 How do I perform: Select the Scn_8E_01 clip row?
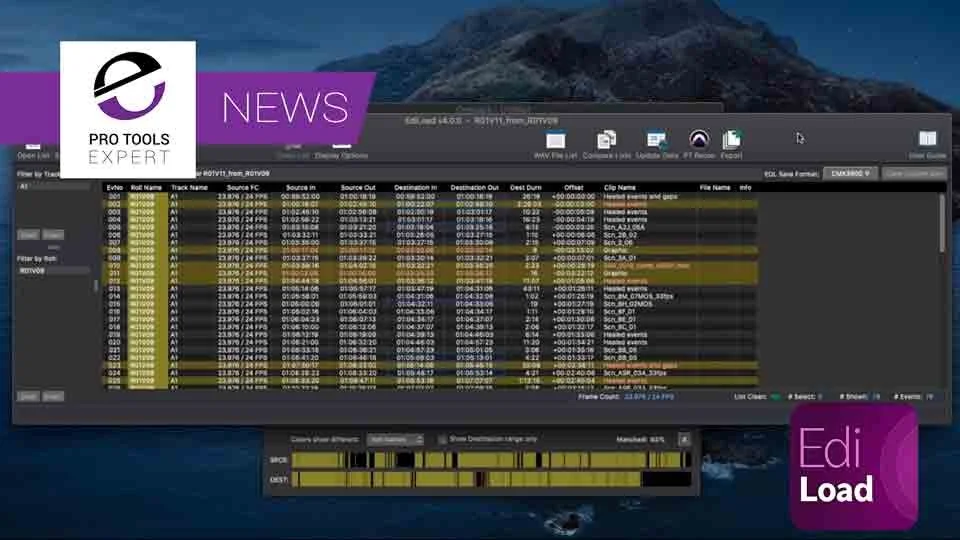click(430, 319)
